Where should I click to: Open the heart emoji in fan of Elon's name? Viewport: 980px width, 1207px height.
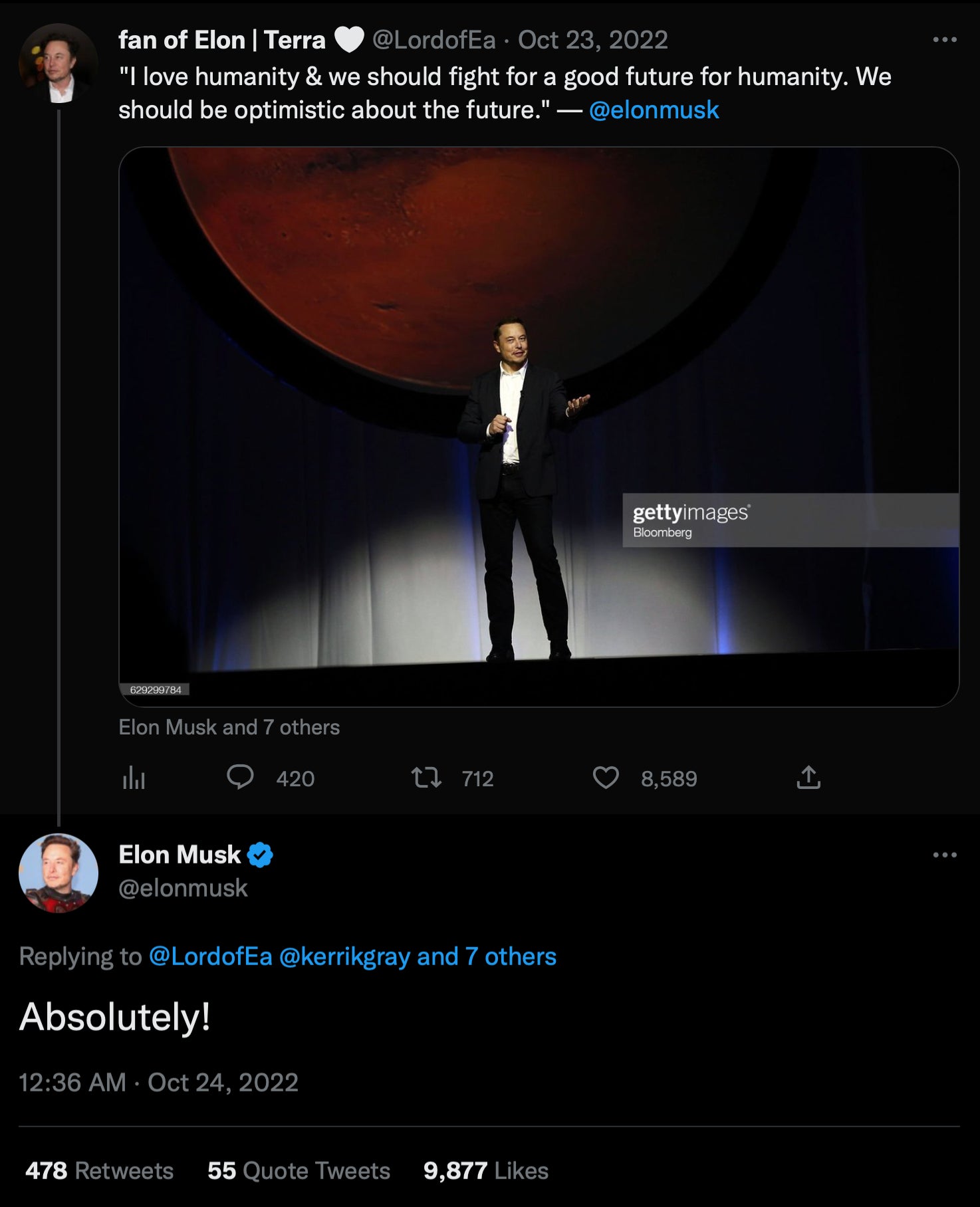coord(348,40)
